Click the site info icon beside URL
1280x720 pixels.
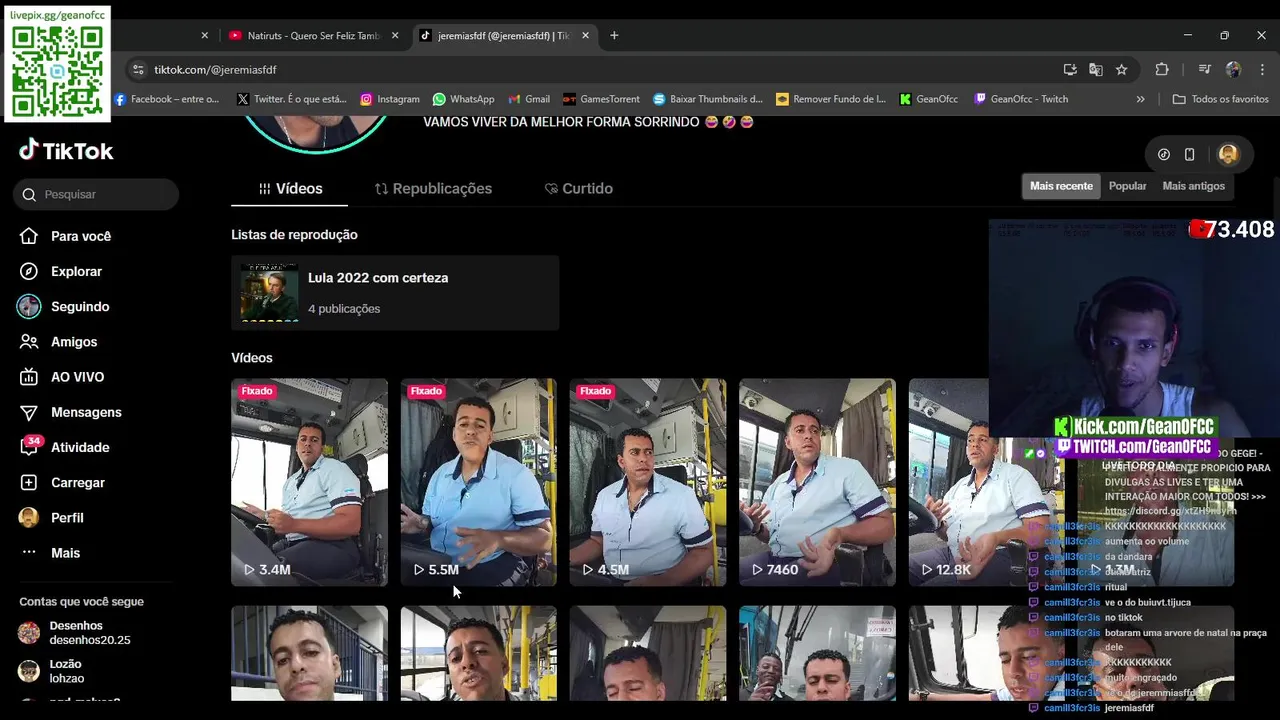pos(138,69)
